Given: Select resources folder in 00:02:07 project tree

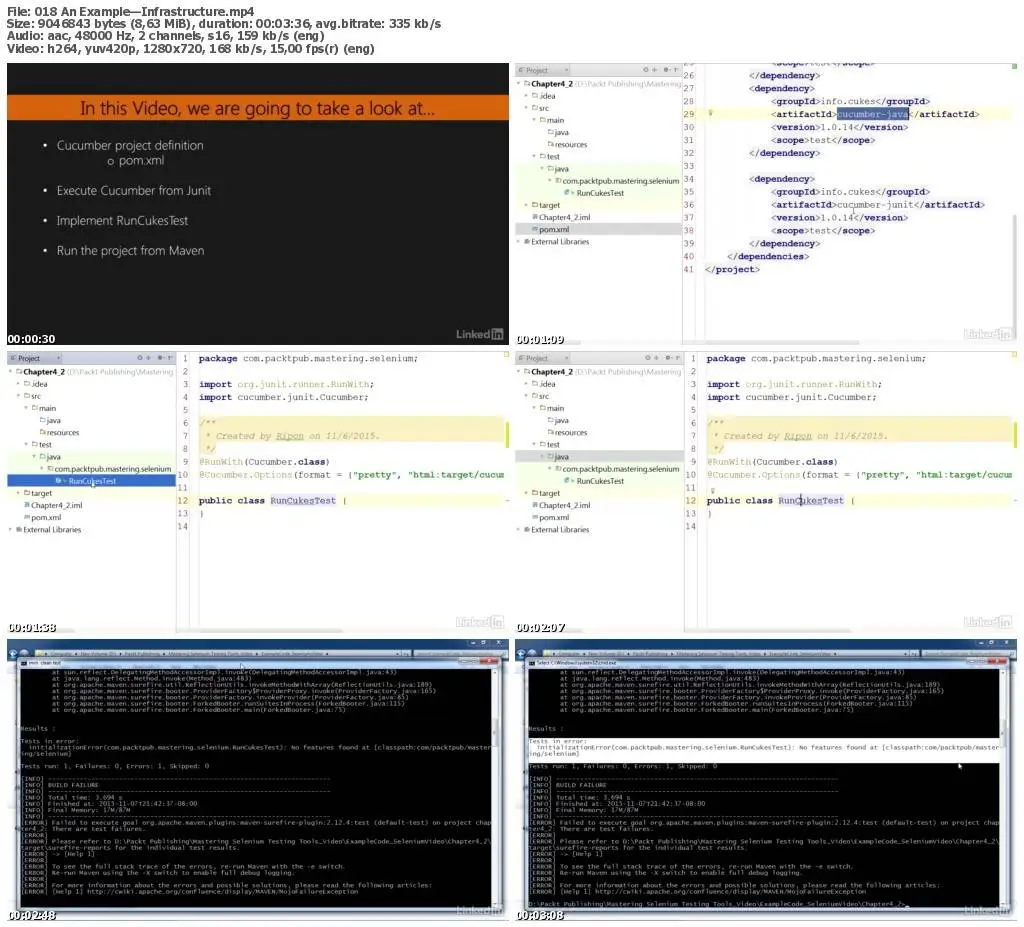Looking at the screenshot, I should (571, 432).
